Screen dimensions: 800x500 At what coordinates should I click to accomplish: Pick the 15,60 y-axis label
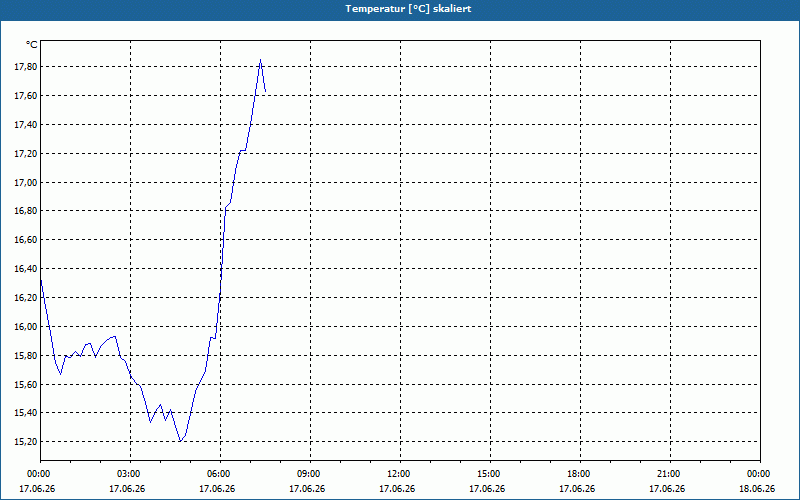tap(24, 384)
